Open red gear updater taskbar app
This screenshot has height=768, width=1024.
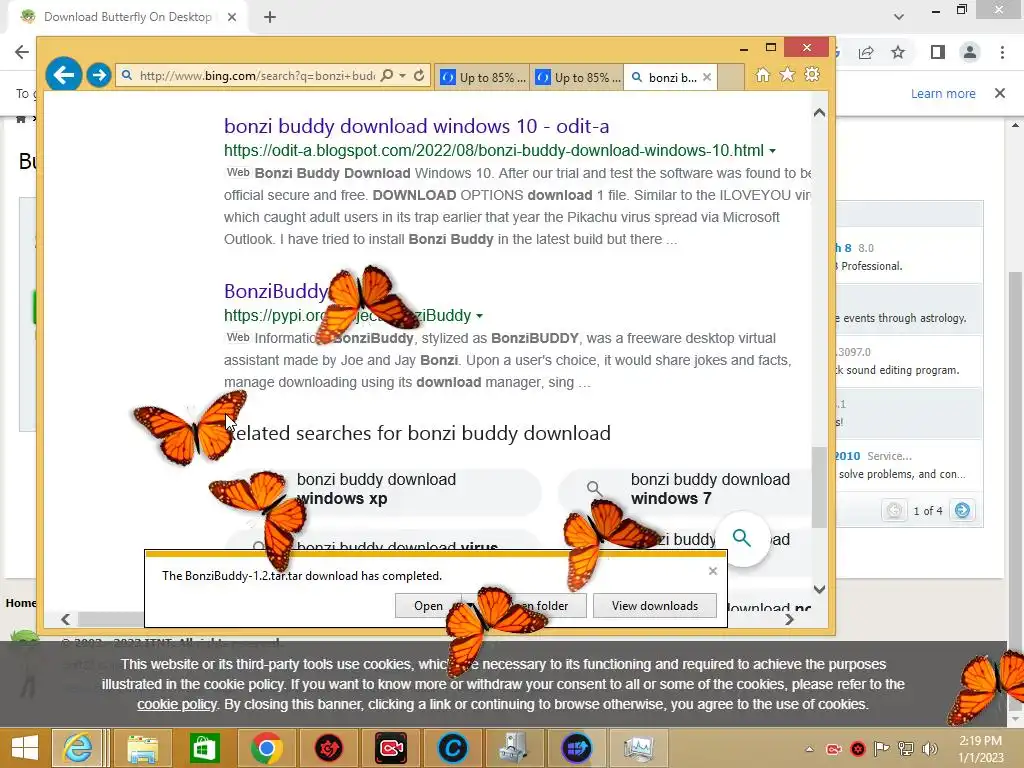(x=328, y=748)
